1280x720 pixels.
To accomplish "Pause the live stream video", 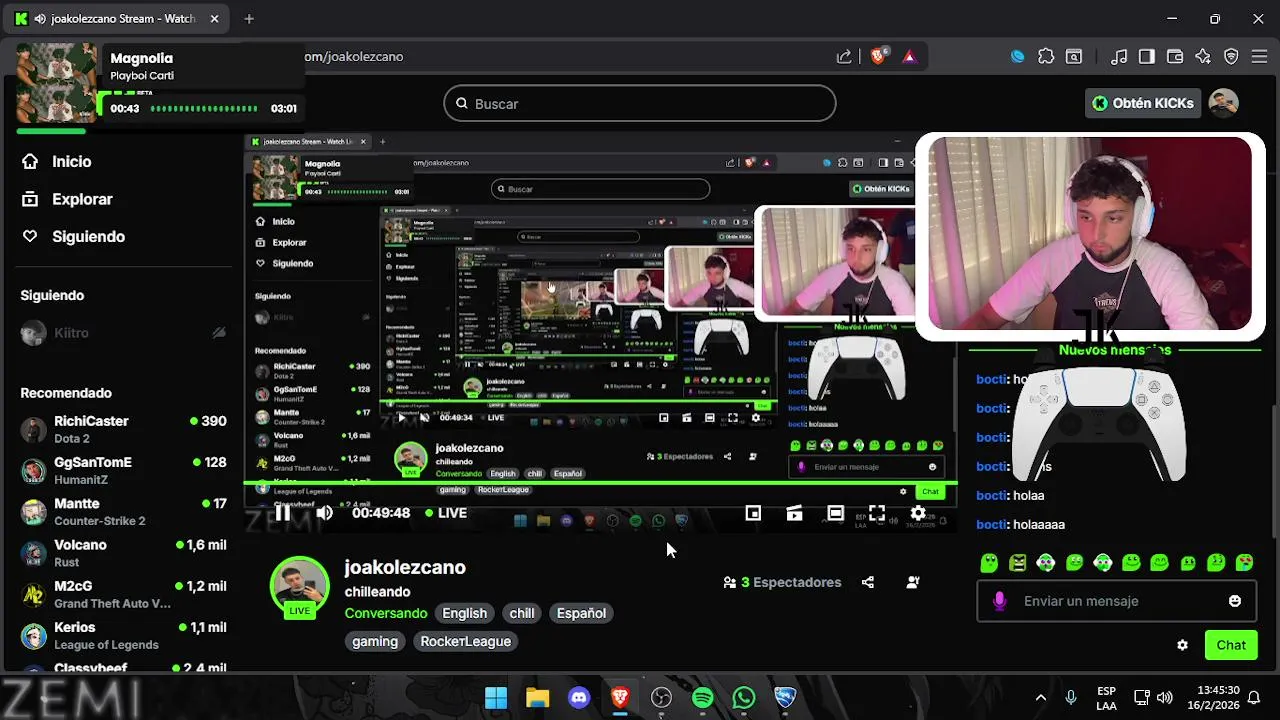I will pyautogui.click(x=283, y=513).
